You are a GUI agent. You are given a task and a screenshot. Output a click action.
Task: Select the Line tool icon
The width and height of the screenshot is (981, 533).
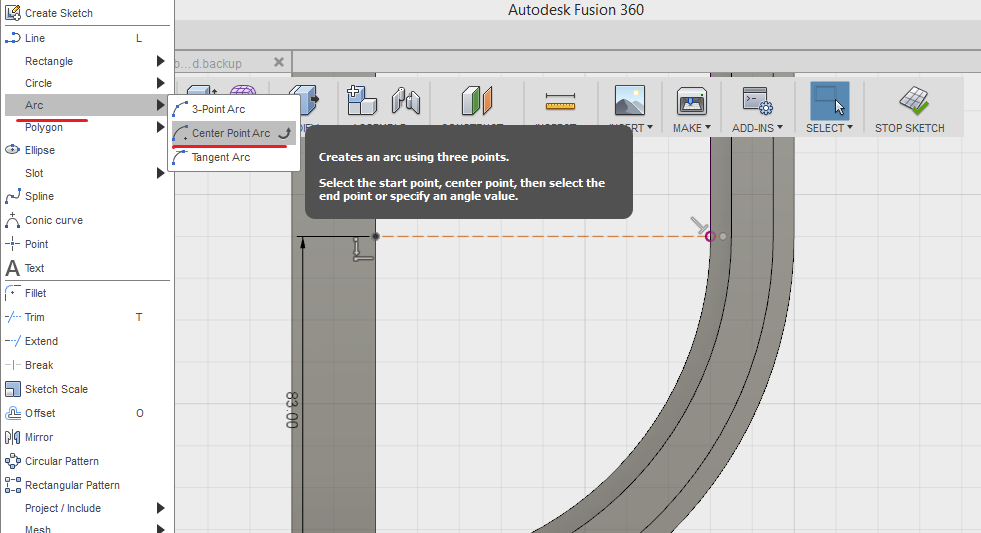pos(13,38)
